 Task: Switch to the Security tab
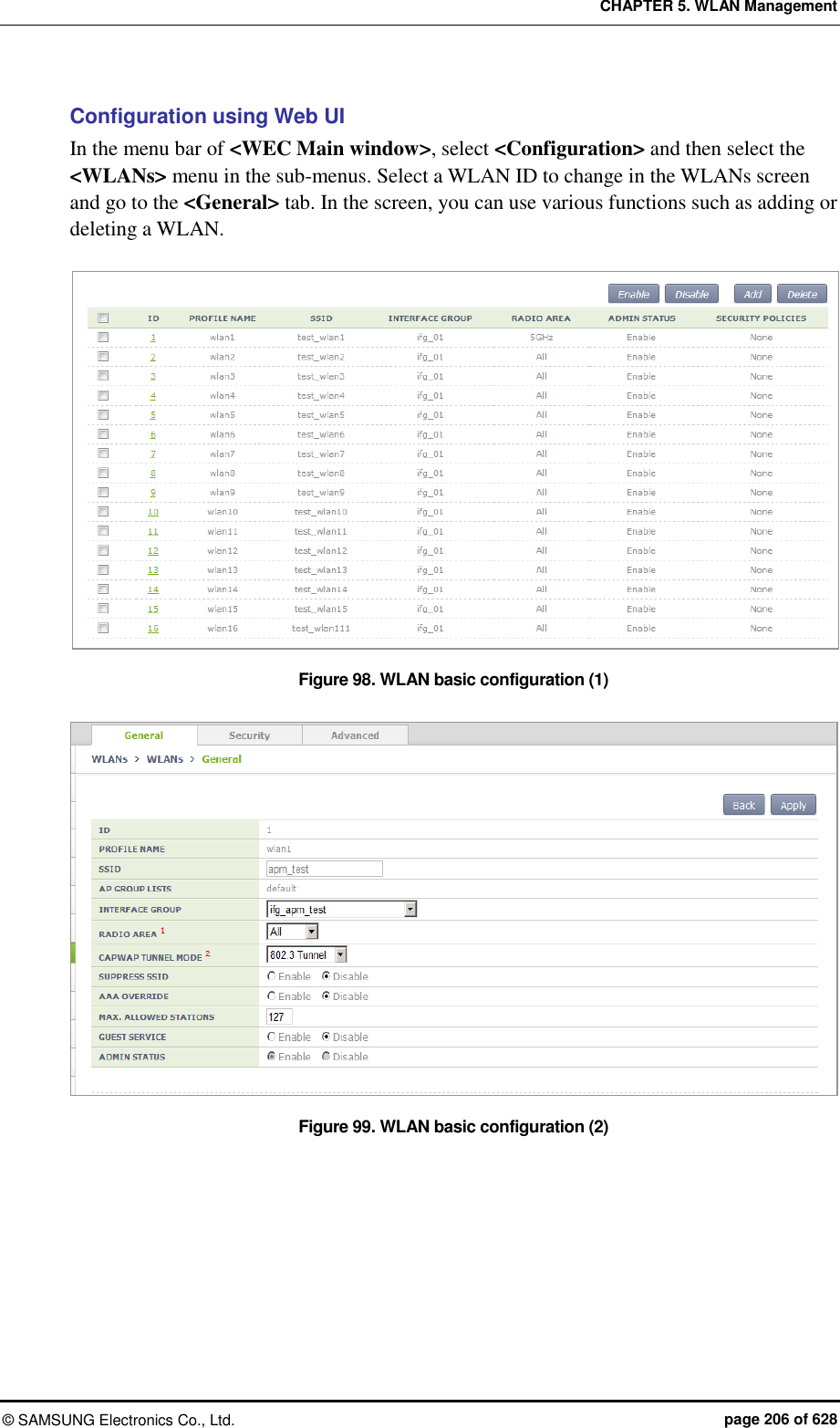[249, 735]
